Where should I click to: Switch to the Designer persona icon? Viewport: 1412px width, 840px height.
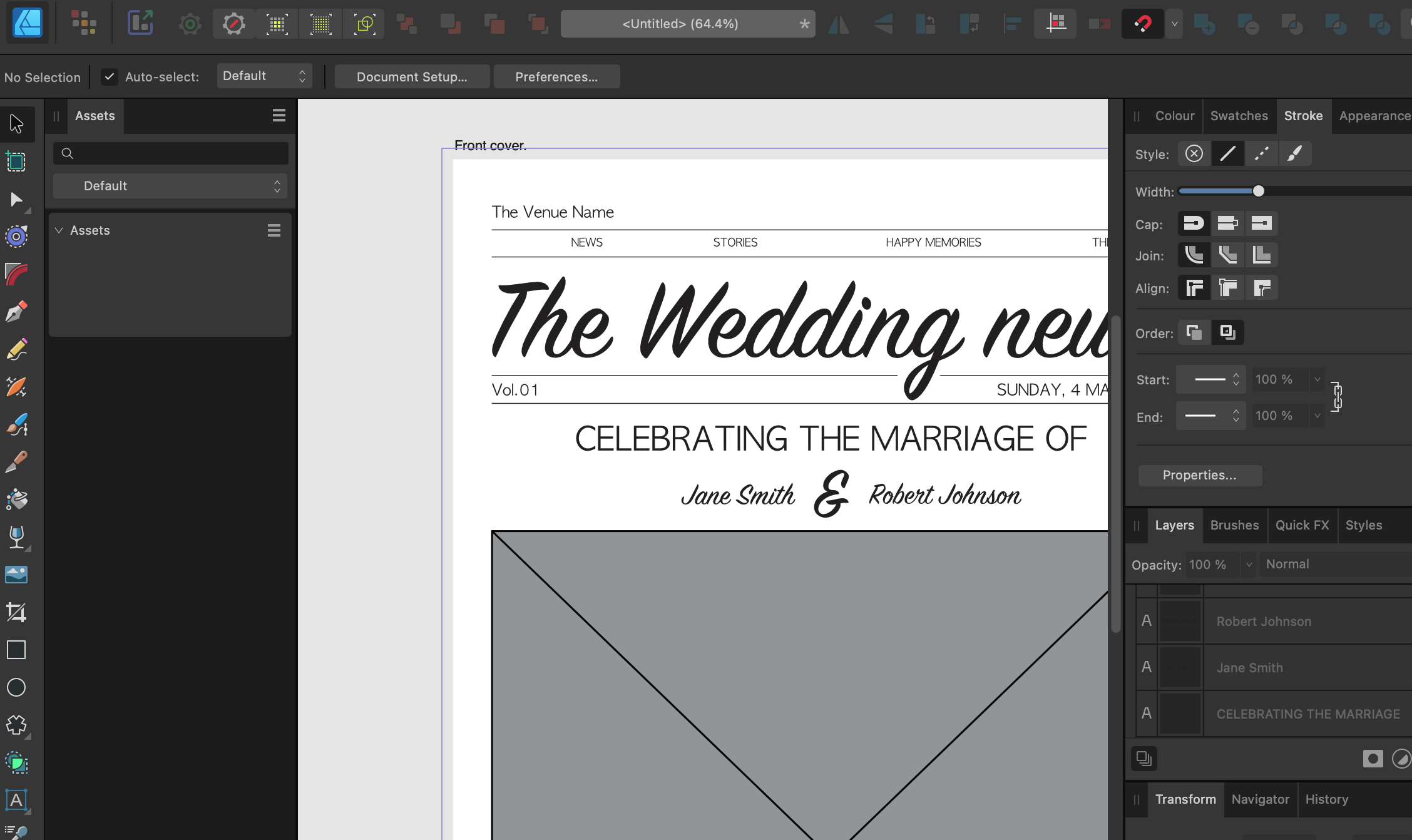pyautogui.click(x=28, y=23)
